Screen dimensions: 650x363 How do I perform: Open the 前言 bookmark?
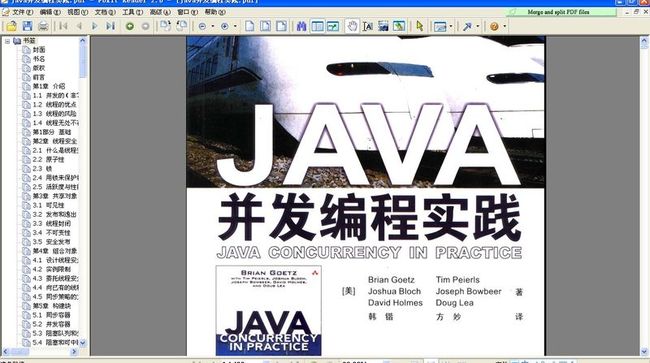(39, 77)
